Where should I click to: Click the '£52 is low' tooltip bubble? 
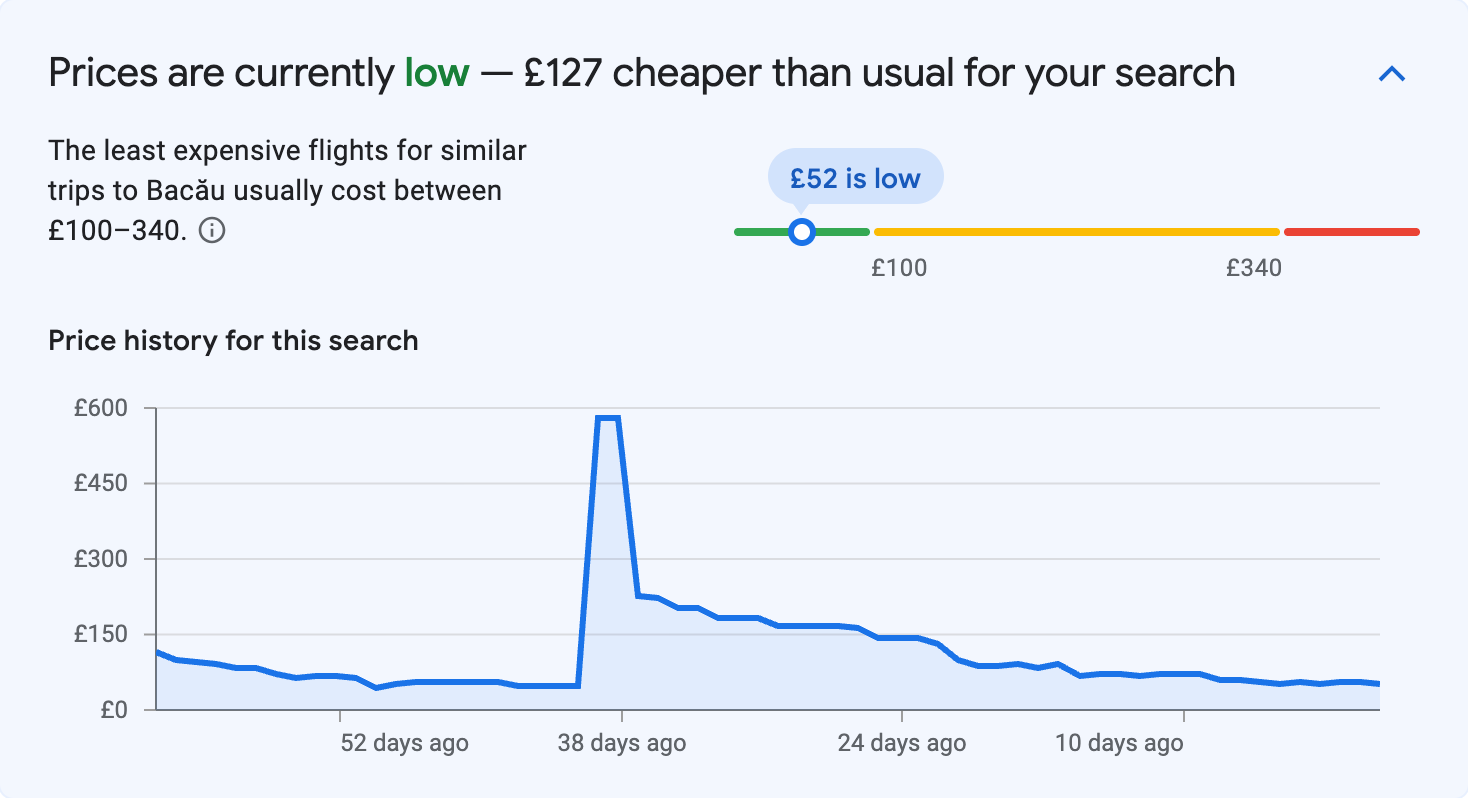click(x=855, y=177)
